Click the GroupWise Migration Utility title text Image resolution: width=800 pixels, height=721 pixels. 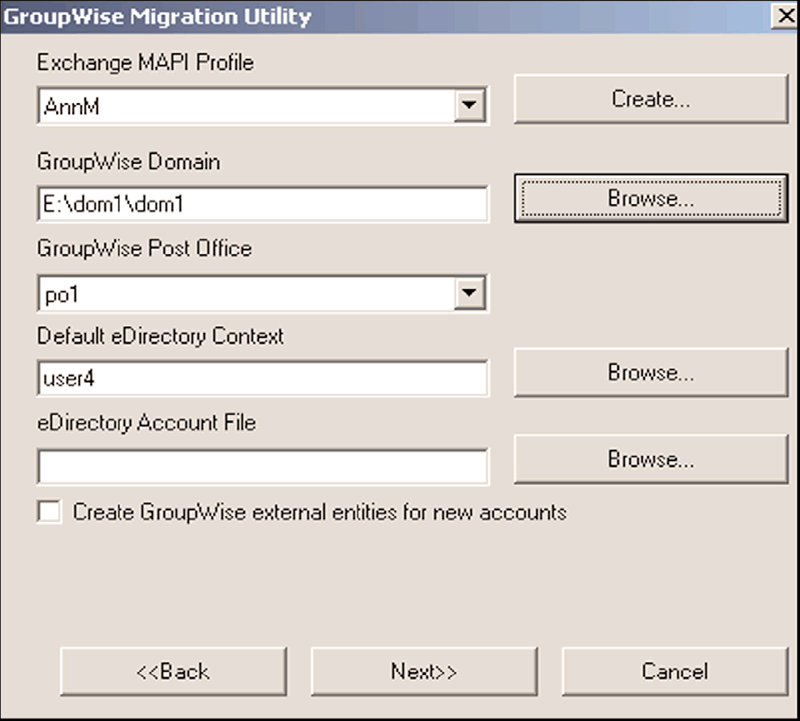[157, 17]
